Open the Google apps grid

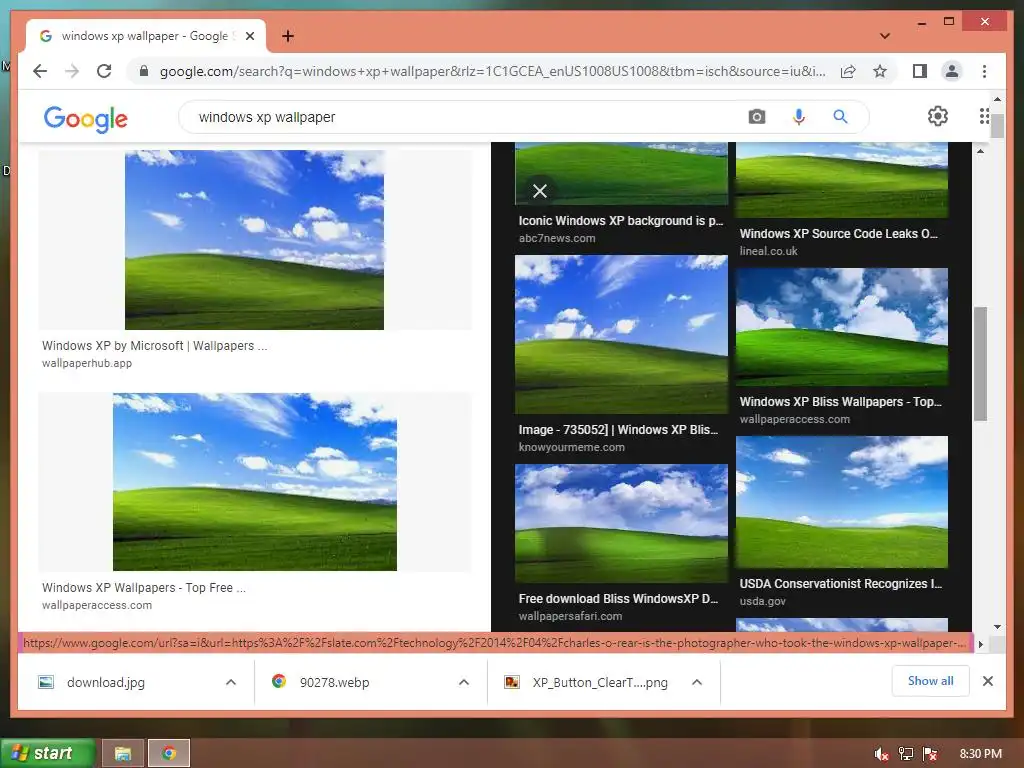coord(984,116)
